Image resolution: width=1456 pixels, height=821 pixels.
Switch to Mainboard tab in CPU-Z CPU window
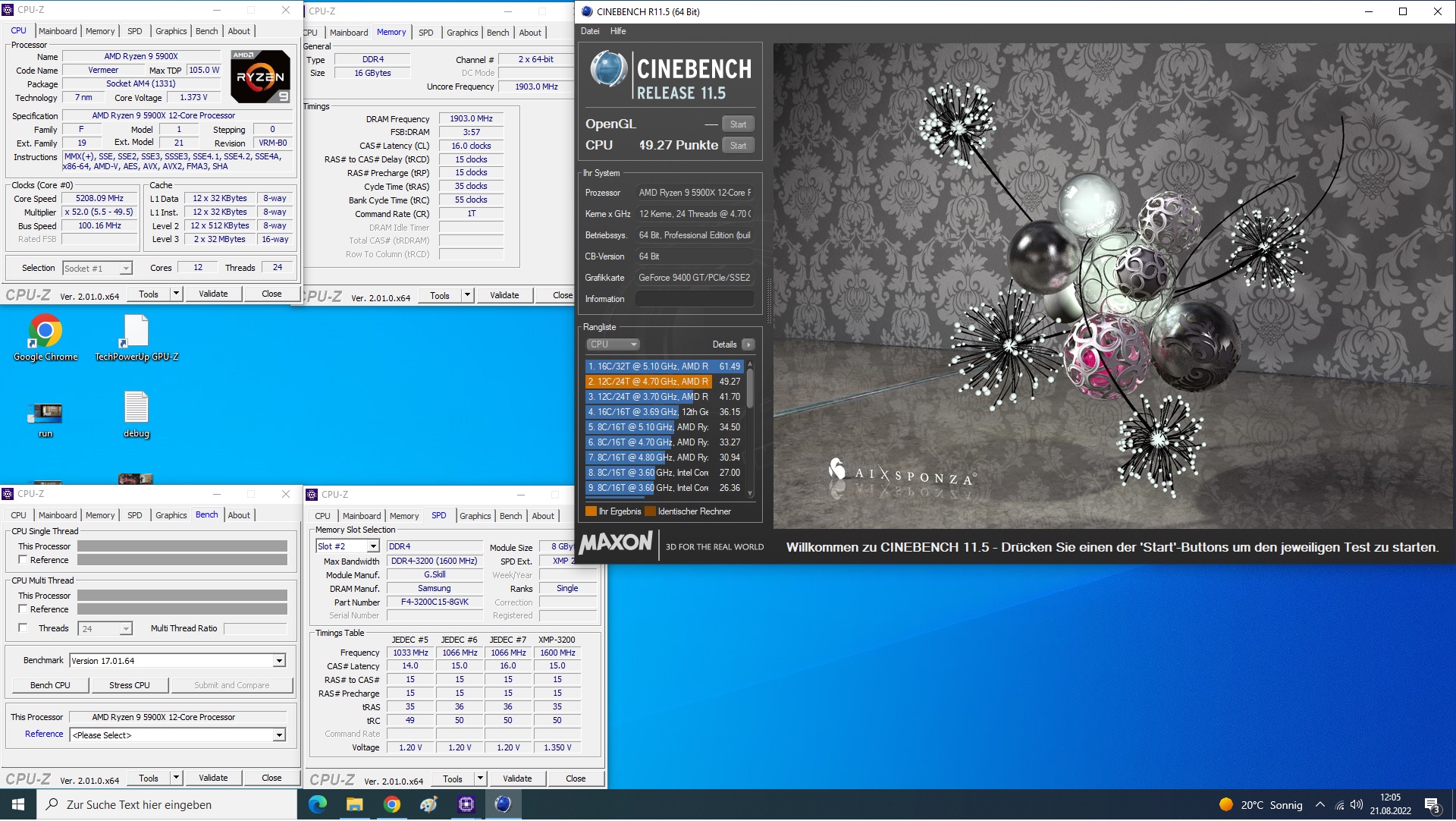click(x=58, y=31)
